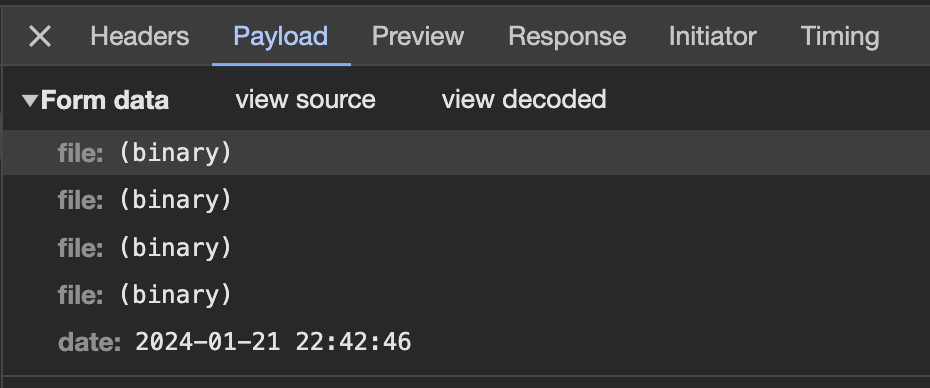This screenshot has width=930, height=388.
Task: Close the request details panel
Action: tap(40, 37)
